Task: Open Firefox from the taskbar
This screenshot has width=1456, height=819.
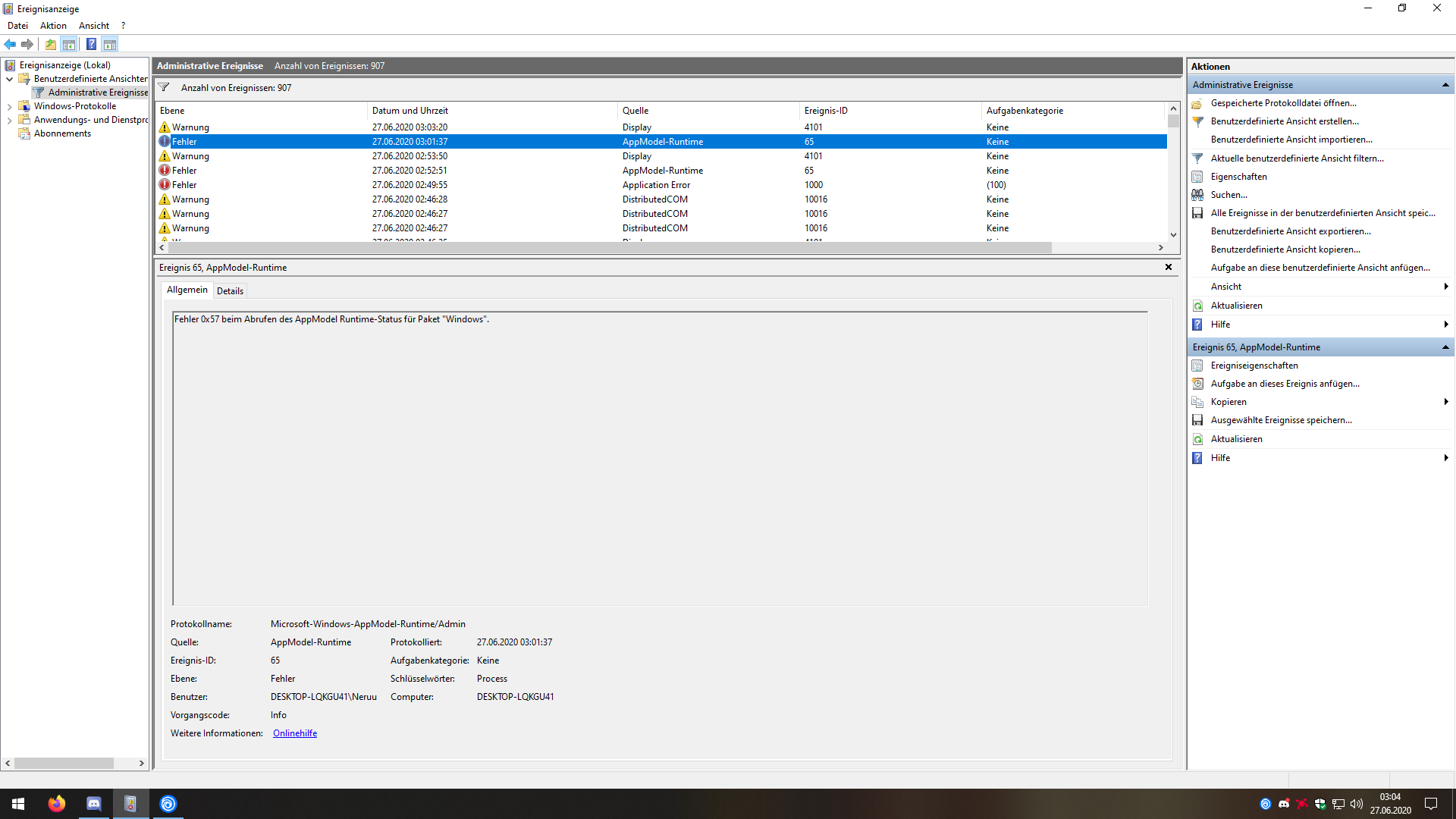Action: click(56, 804)
